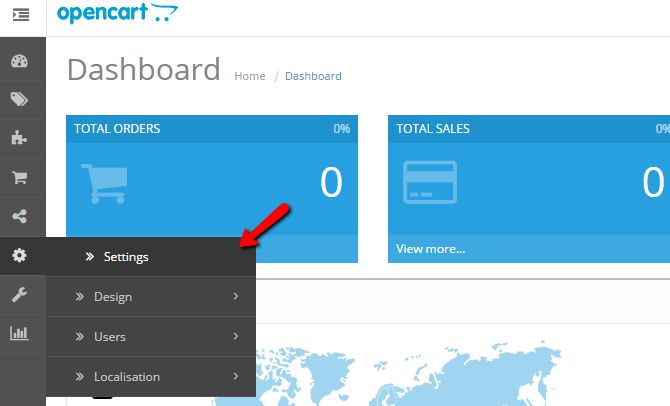This screenshot has height=406, width=670.
Task: Click the Total Orders tile header
Action: pyautogui.click(x=212, y=129)
